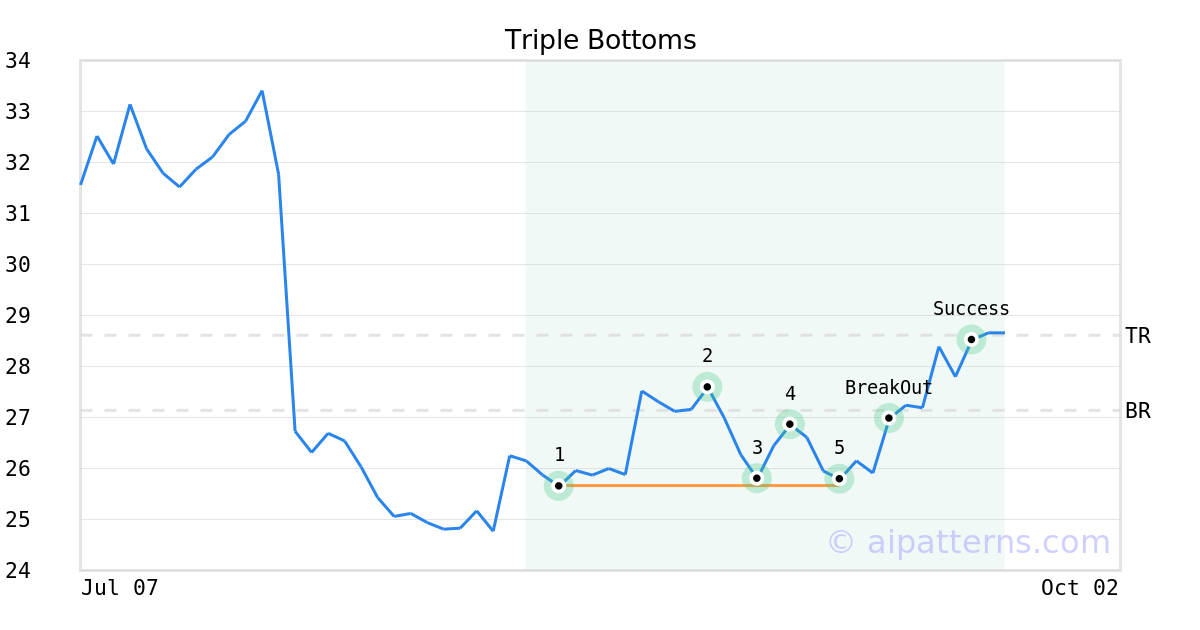
Task: Click the Oct 02 date label
Action: [1079, 588]
